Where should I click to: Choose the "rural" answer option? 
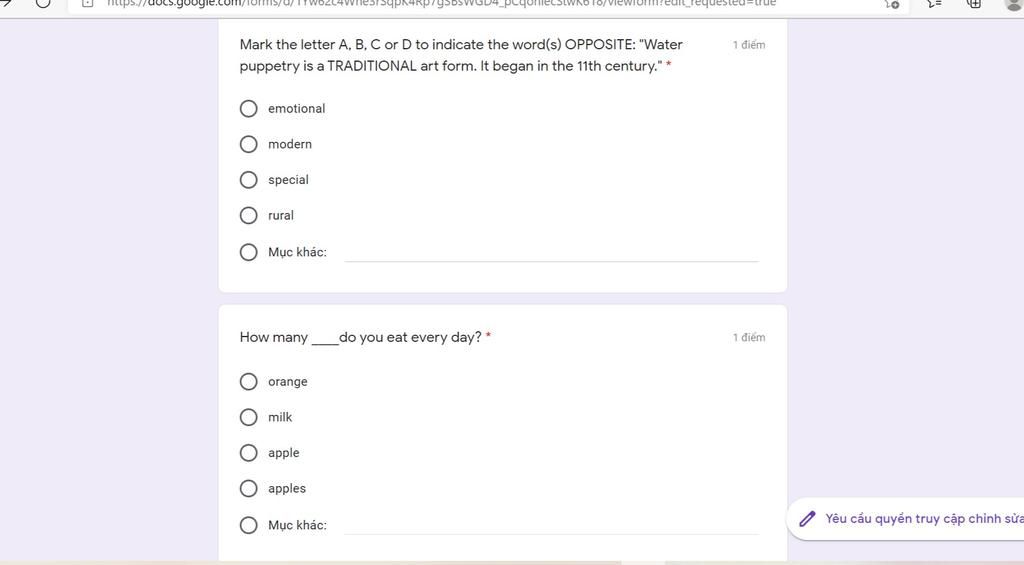249,215
